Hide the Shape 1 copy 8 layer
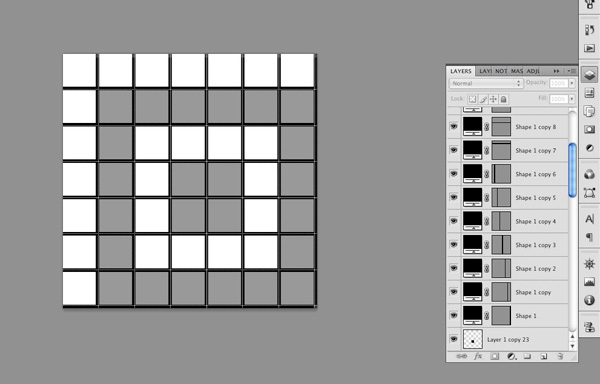This screenshot has width=600, height=384. click(x=453, y=126)
